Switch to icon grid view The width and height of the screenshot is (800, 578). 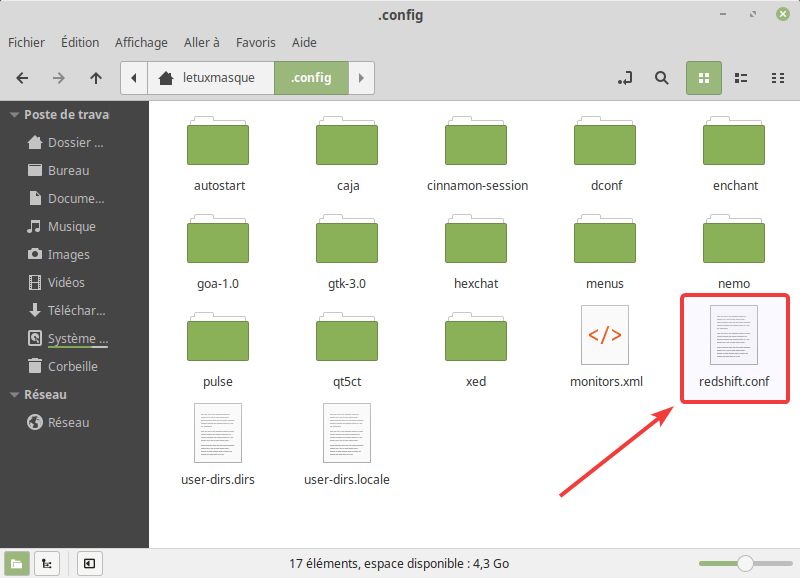coord(703,77)
